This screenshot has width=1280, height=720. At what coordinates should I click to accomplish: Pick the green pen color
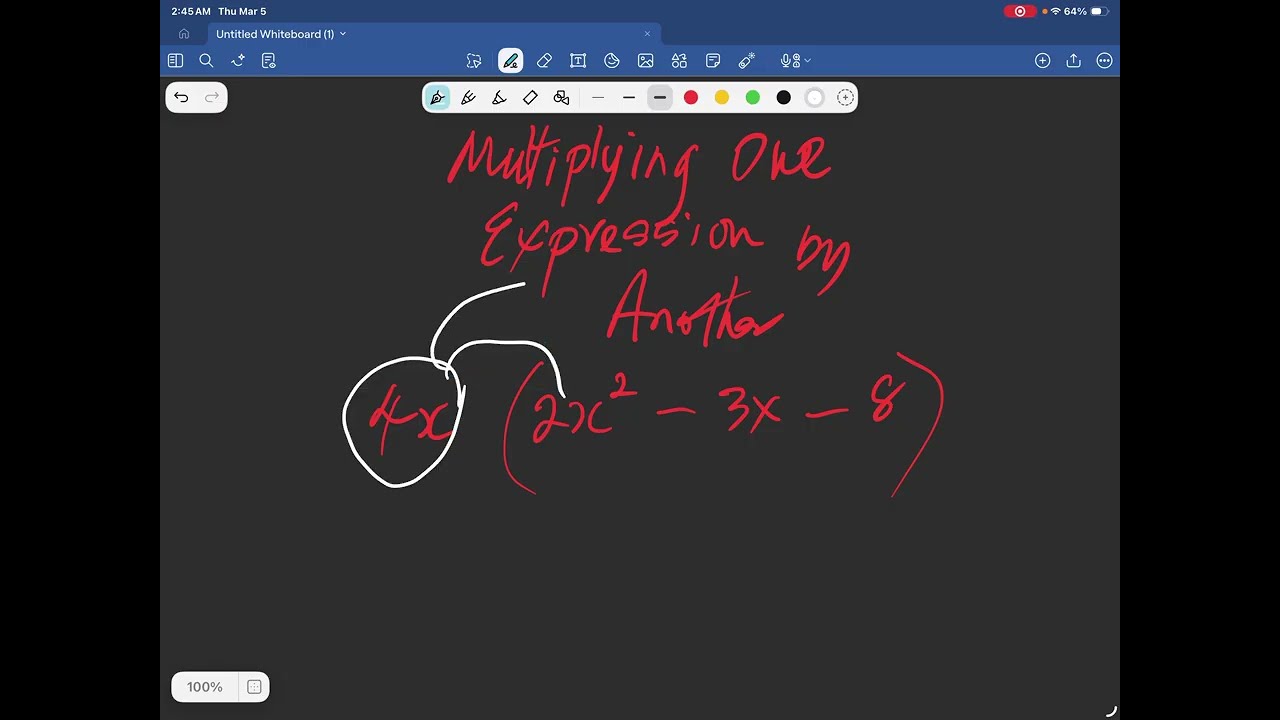pyautogui.click(x=753, y=97)
